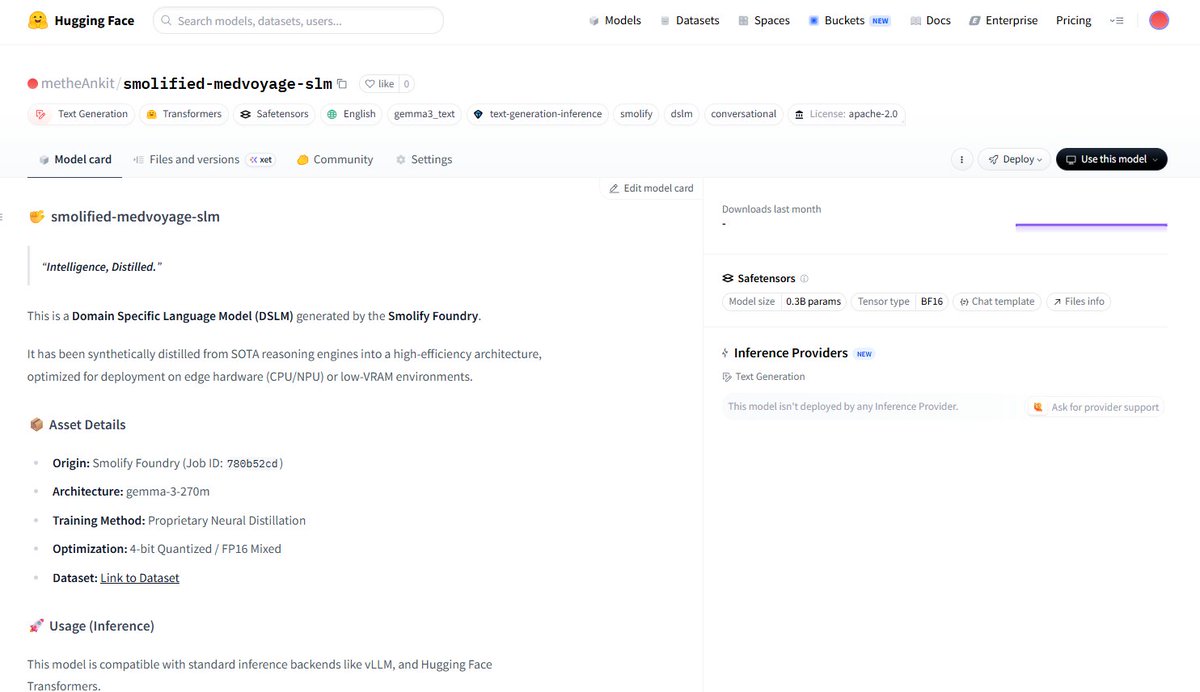Go to Spaces
This screenshot has height=692, width=1200.
coord(764,20)
